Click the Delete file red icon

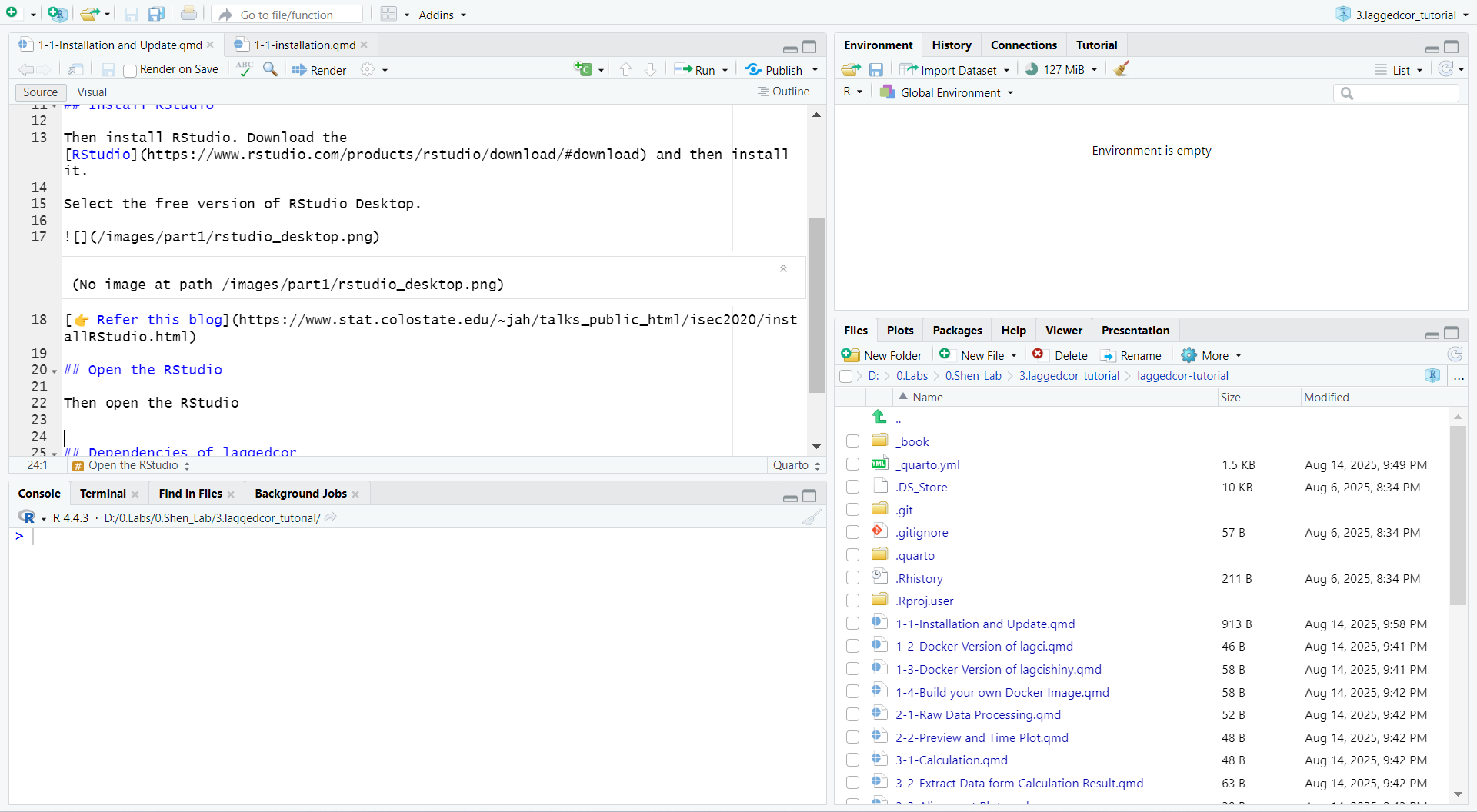[1038, 354]
